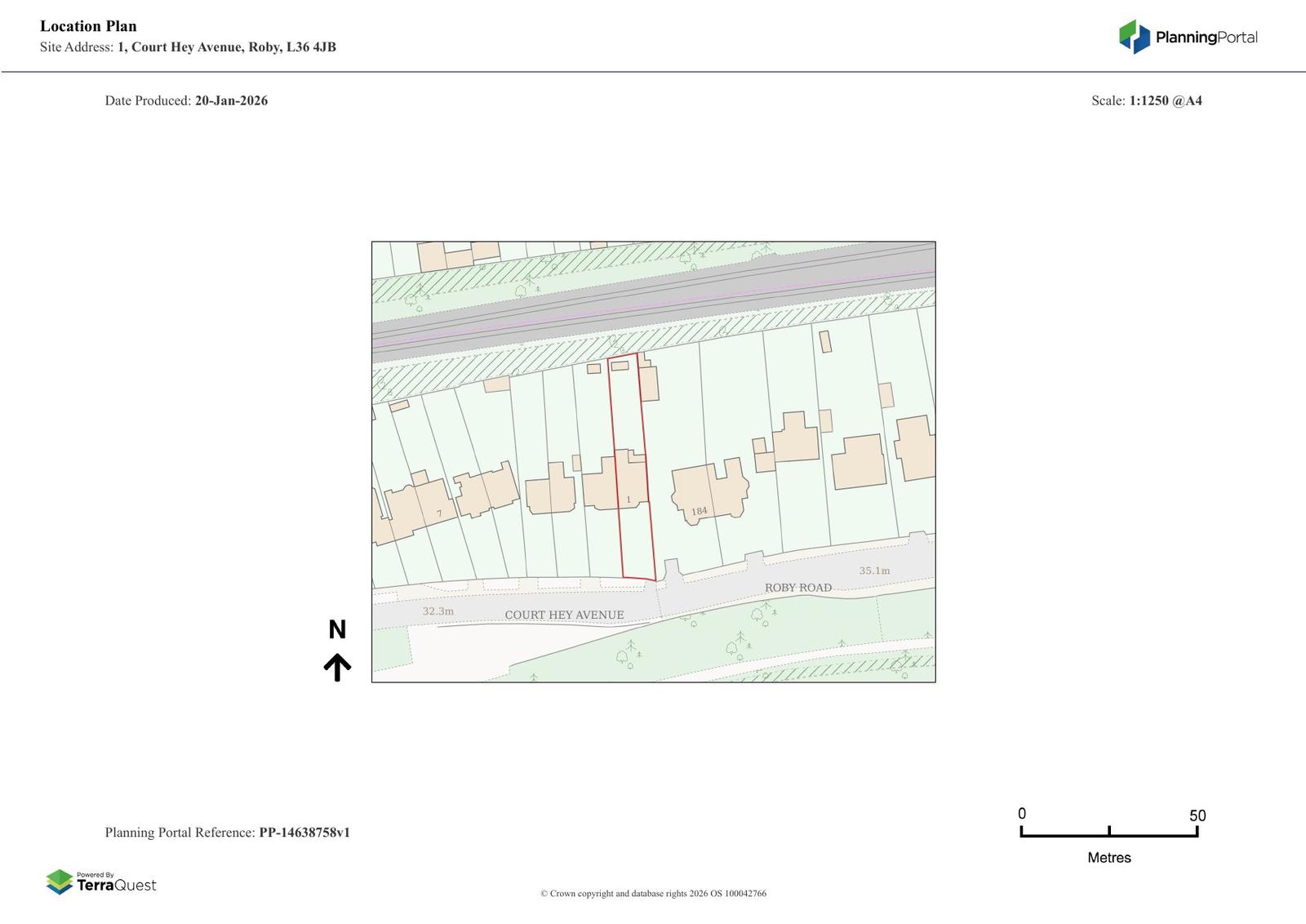Click the Location Plan title heading
Screen dimensions: 1306x924
(x=88, y=26)
